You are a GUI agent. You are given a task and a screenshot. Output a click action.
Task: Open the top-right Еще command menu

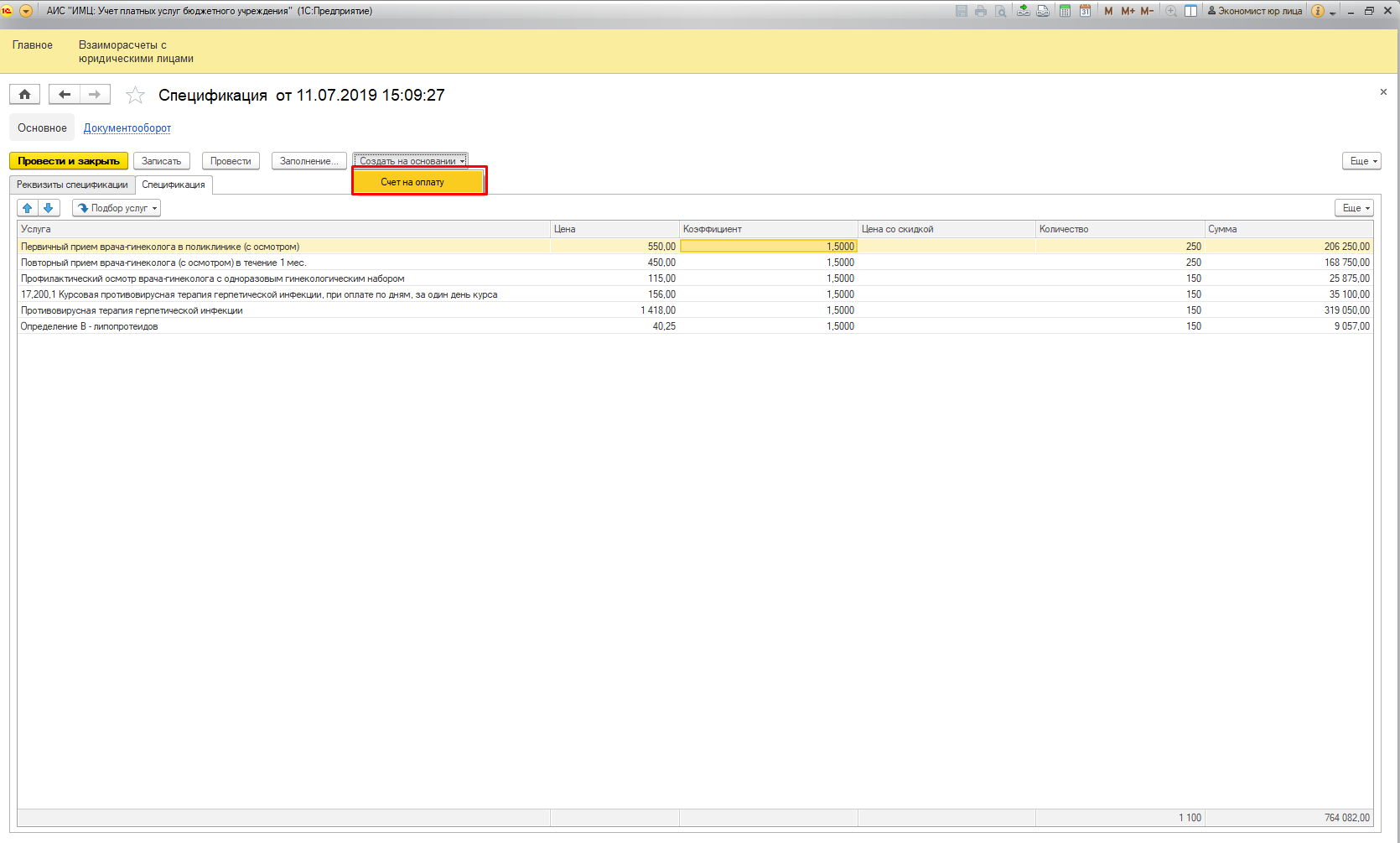(x=1361, y=161)
